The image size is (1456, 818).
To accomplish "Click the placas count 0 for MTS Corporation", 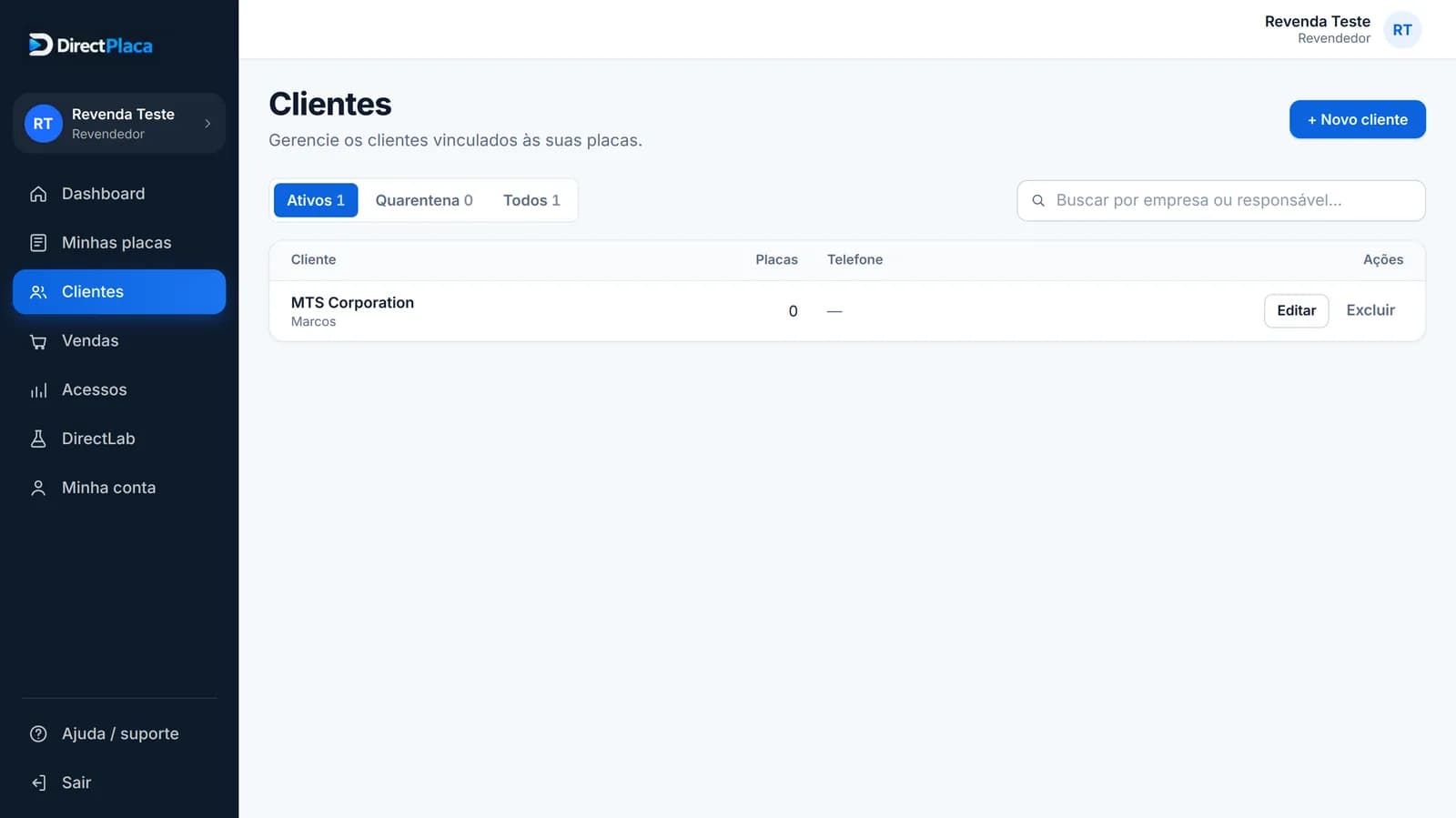I will click(x=793, y=311).
